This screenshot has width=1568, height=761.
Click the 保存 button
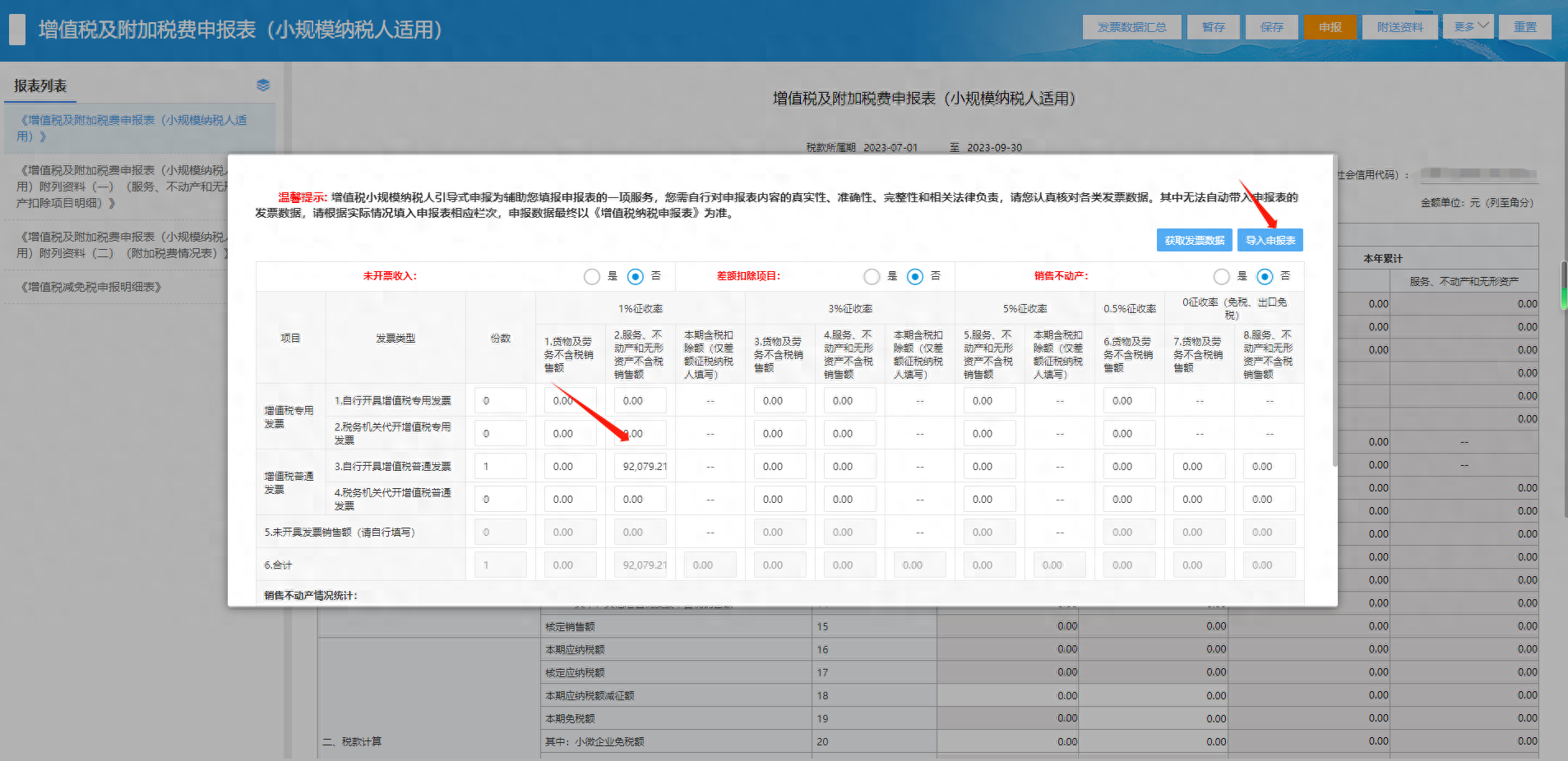click(1271, 26)
